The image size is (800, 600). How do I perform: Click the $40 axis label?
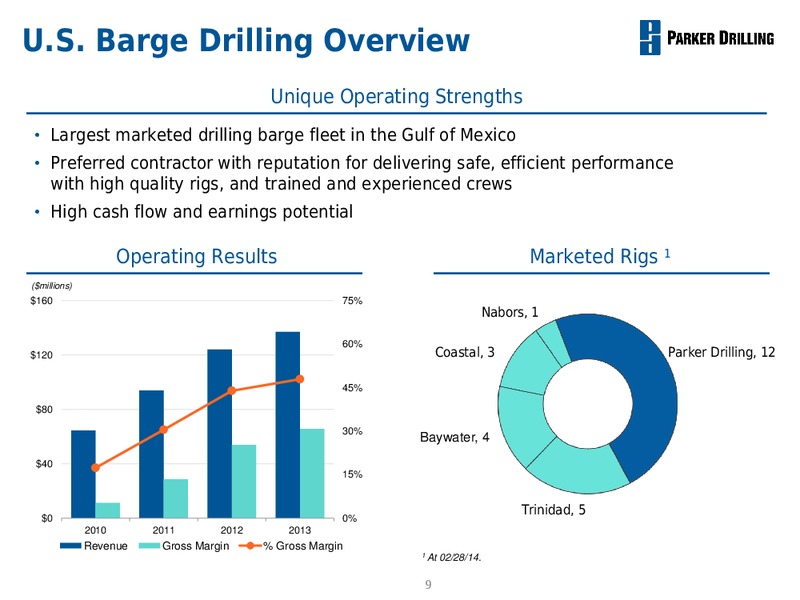pyautogui.click(x=44, y=464)
